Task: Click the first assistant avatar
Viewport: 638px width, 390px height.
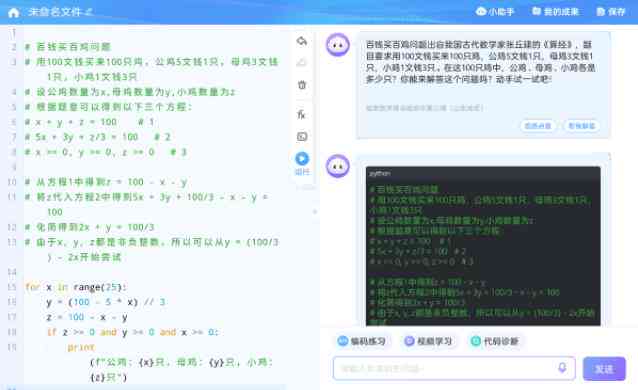Action: 338,45
